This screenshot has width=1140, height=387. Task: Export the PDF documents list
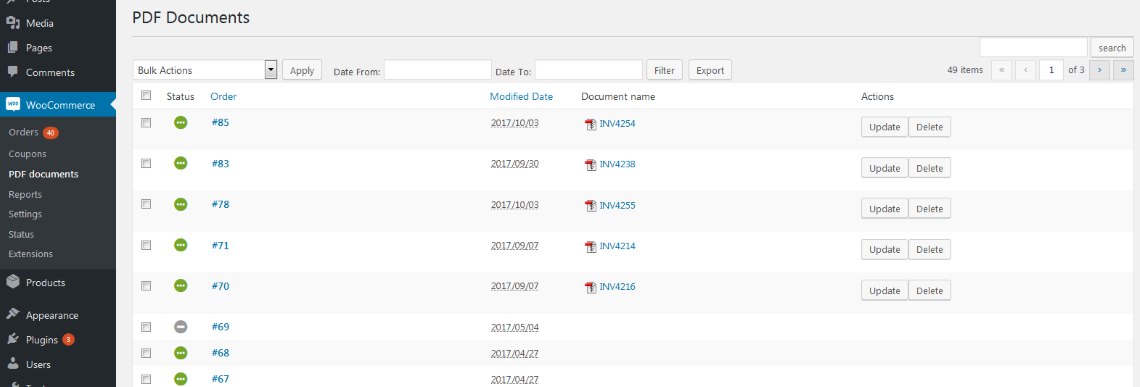710,71
